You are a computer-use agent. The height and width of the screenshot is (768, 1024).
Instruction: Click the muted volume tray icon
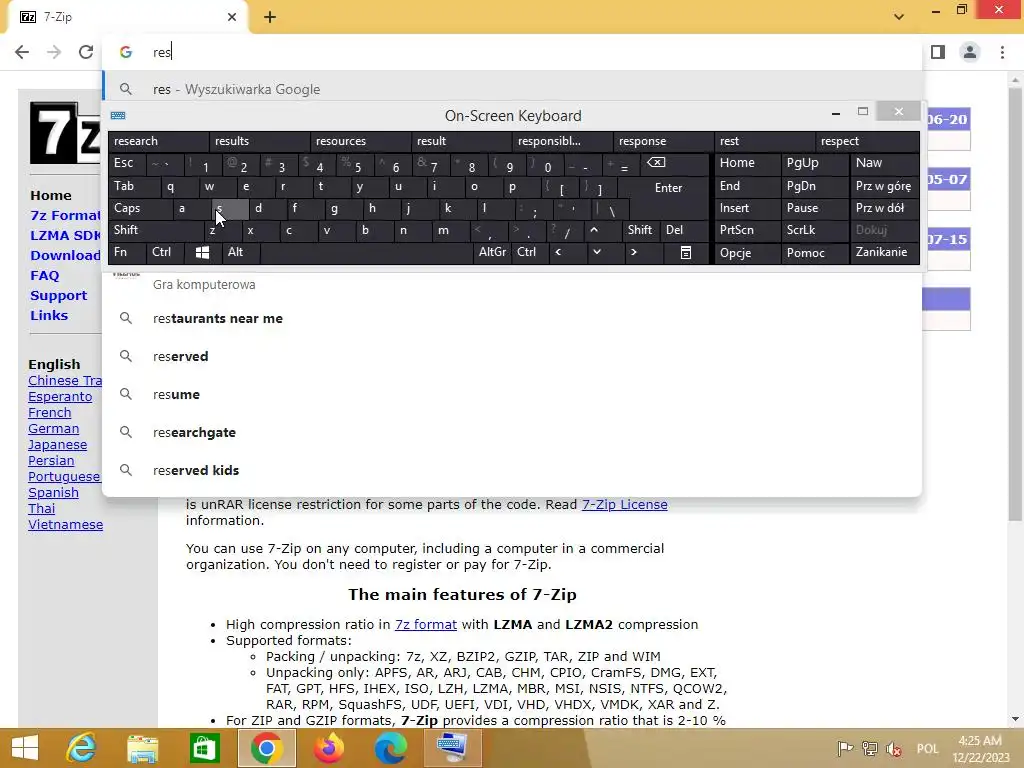tap(894, 749)
